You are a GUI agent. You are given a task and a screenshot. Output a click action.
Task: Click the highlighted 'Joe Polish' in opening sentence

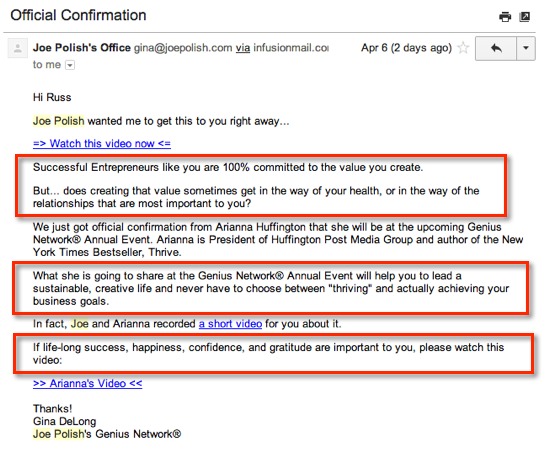[x=59, y=121]
